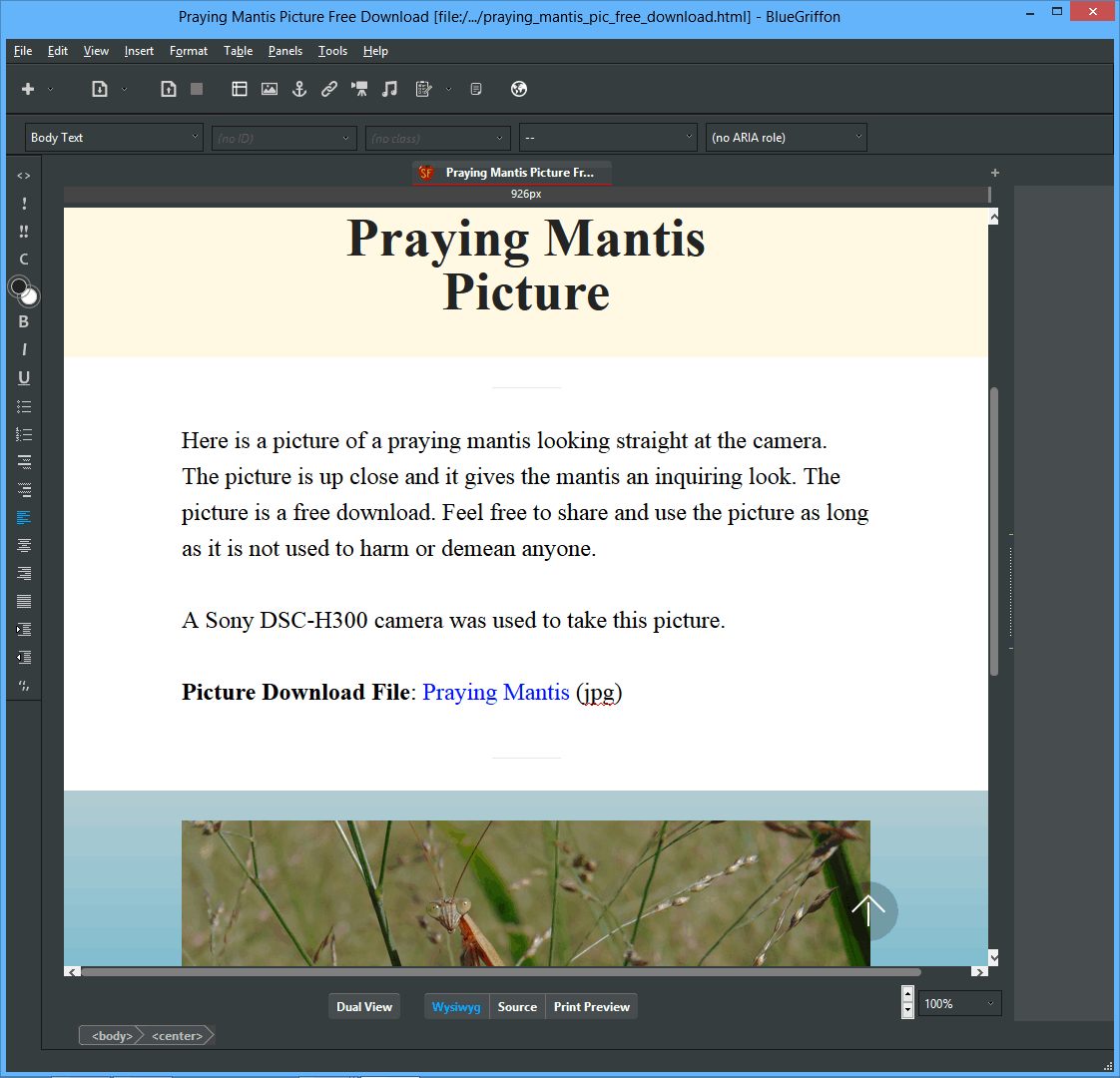Image resolution: width=1120 pixels, height=1078 pixels.
Task: Open the Insert menu
Action: tap(139, 51)
